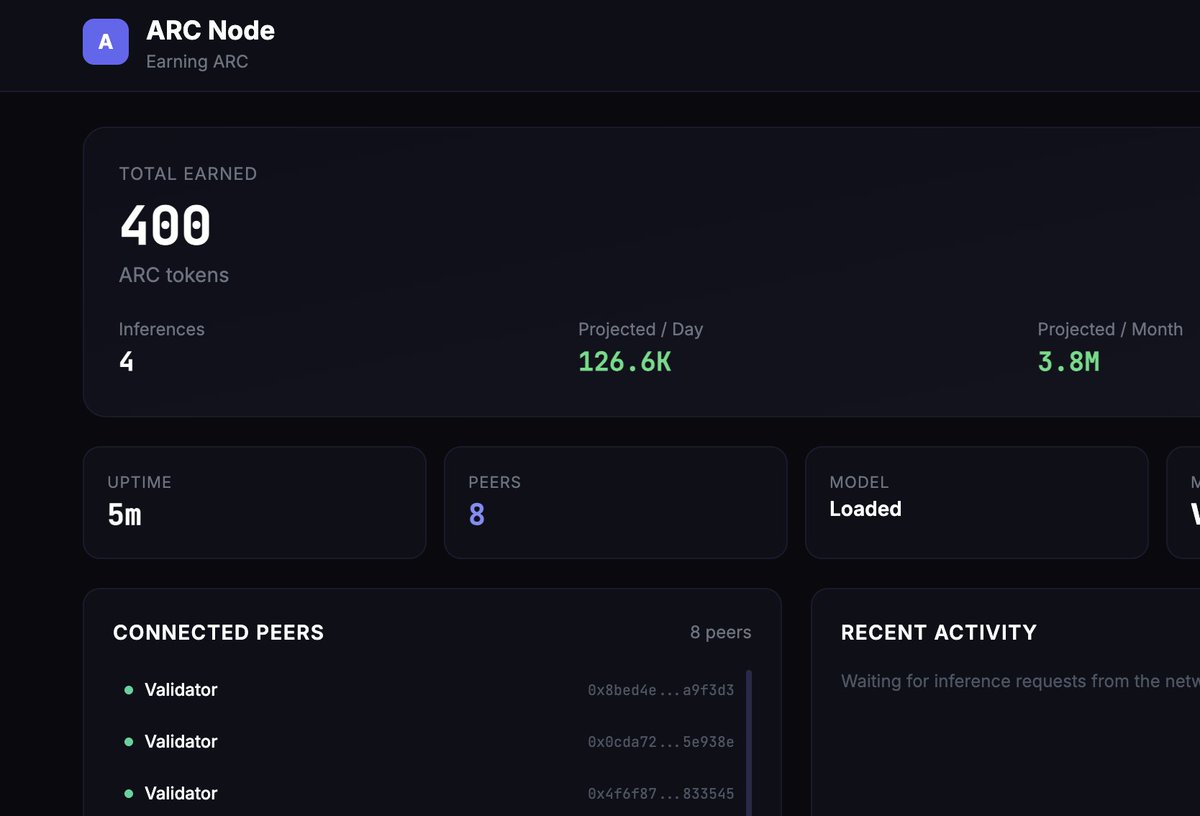Click green status dot beside 0x4f6f87...833545
Image resolution: width=1200 pixels, height=816 pixels.
[x=128, y=794]
